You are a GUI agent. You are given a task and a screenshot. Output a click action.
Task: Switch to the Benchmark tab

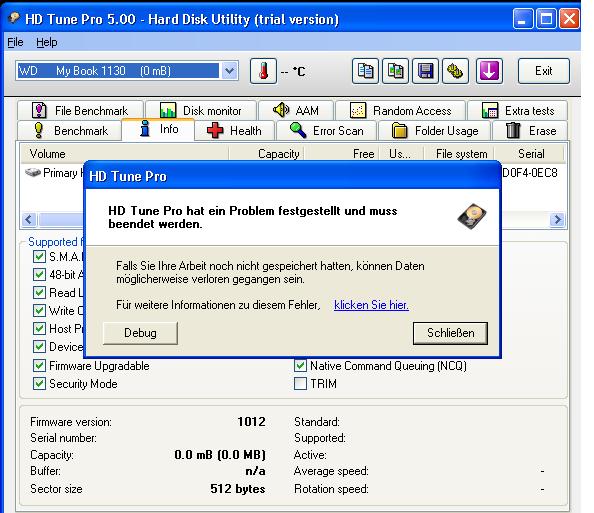[70, 131]
